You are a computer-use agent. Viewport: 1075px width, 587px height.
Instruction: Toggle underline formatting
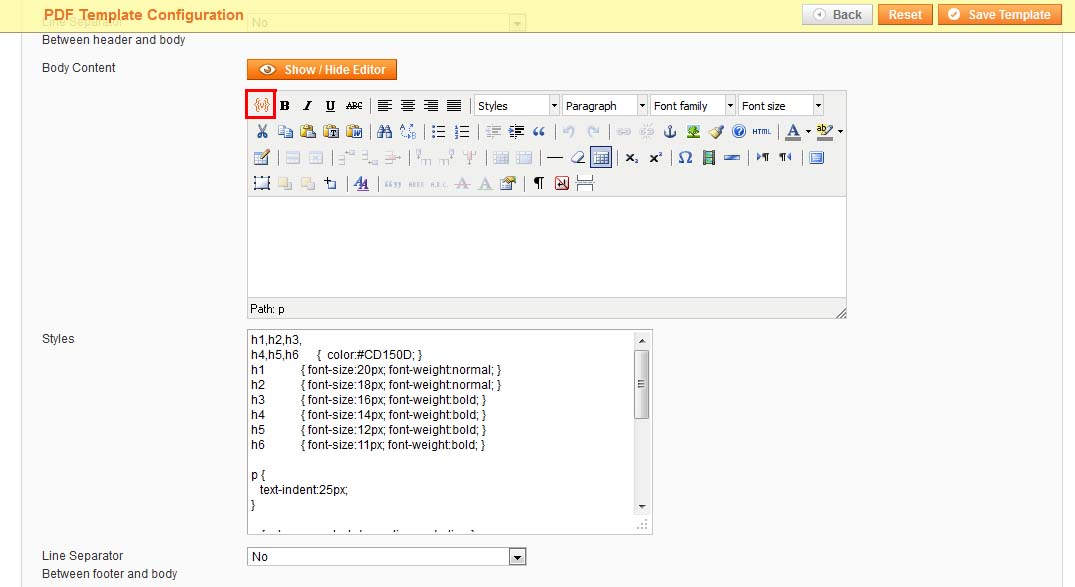pos(330,106)
